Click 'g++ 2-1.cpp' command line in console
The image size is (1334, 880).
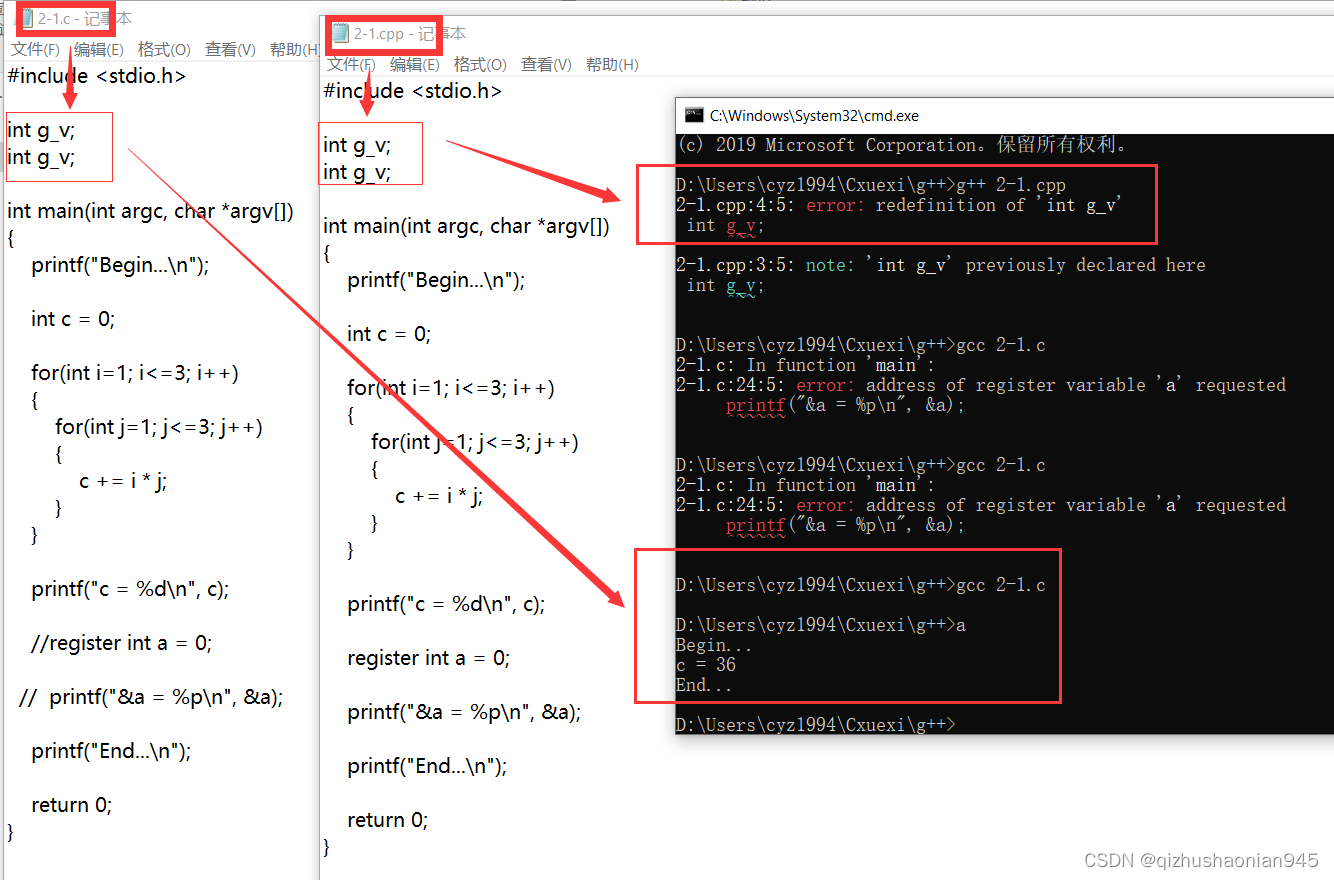click(x=871, y=185)
